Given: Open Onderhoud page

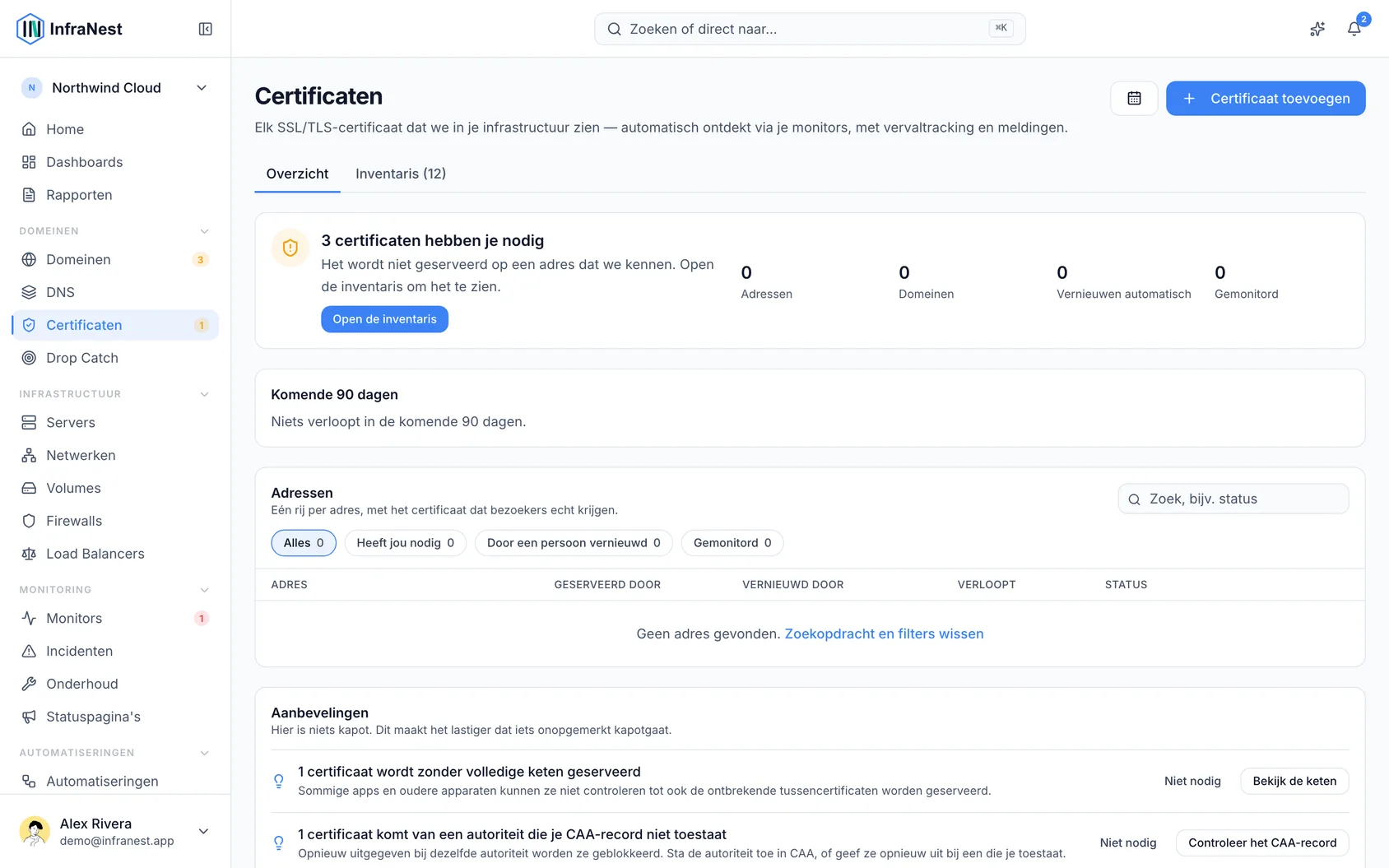Looking at the screenshot, I should point(115,684).
